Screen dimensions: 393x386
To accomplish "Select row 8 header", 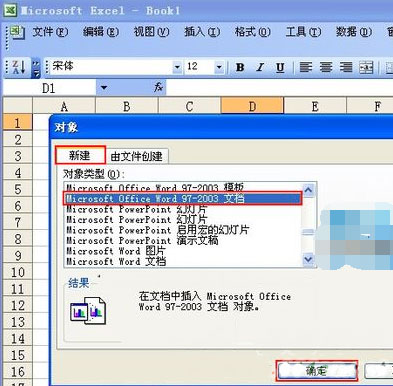I will (x=18, y=239).
